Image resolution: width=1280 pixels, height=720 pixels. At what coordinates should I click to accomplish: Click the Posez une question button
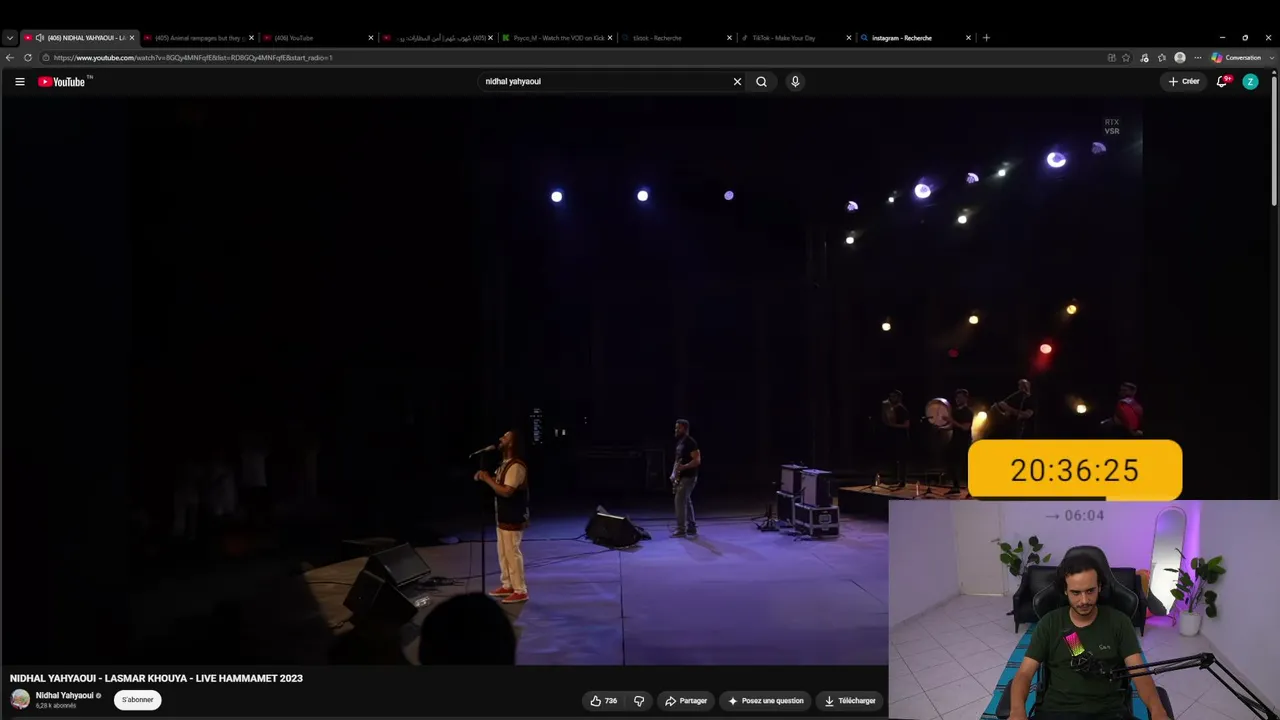[766, 701]
